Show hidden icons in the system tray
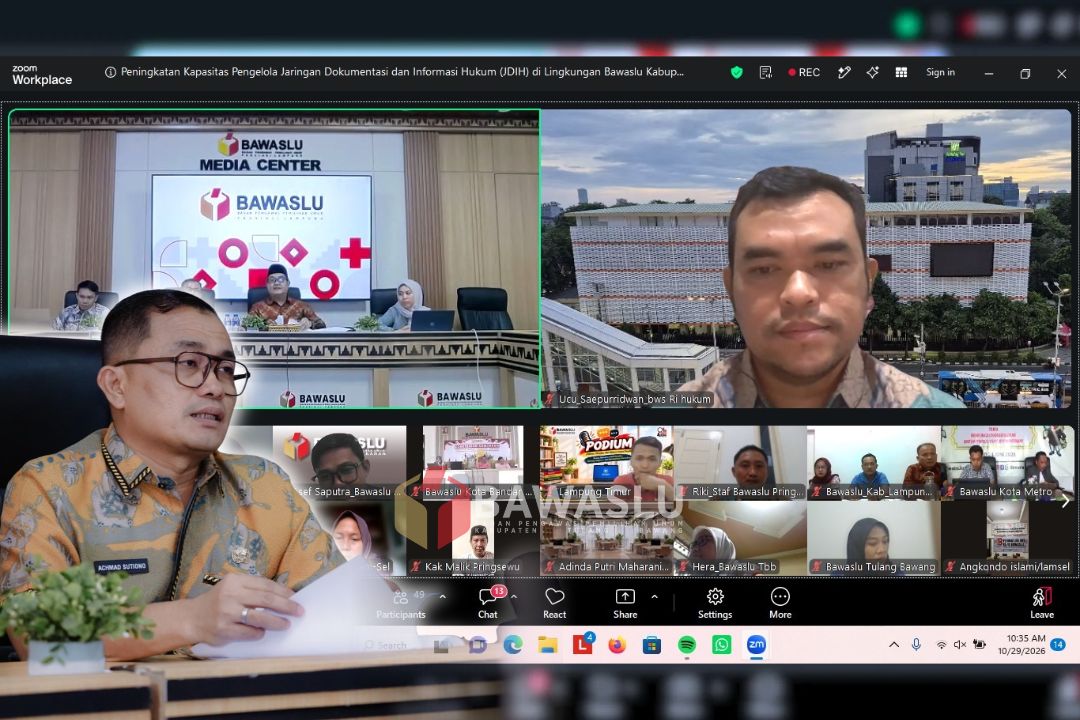This screenshot has height=720, width=1080. coord(894,645)
